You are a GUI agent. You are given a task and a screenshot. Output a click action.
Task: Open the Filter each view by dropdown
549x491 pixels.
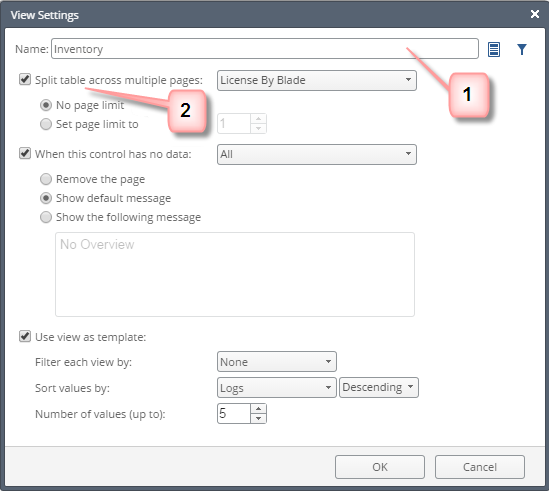277,362
